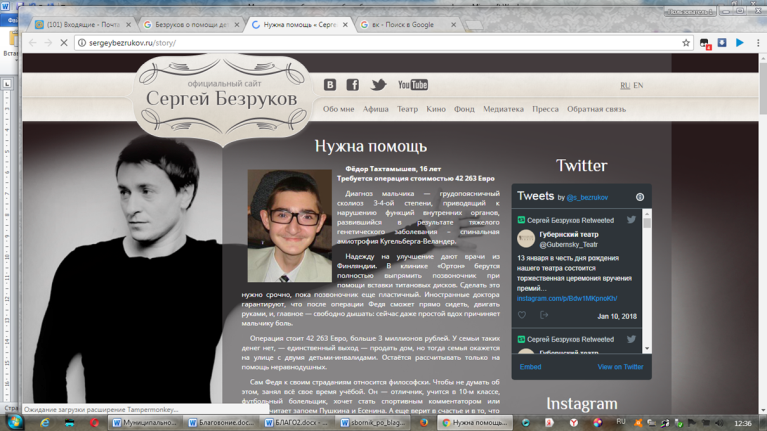Screen dimensions: 767x431
Task: Click the address bar URL field
Action: (384, 43)
